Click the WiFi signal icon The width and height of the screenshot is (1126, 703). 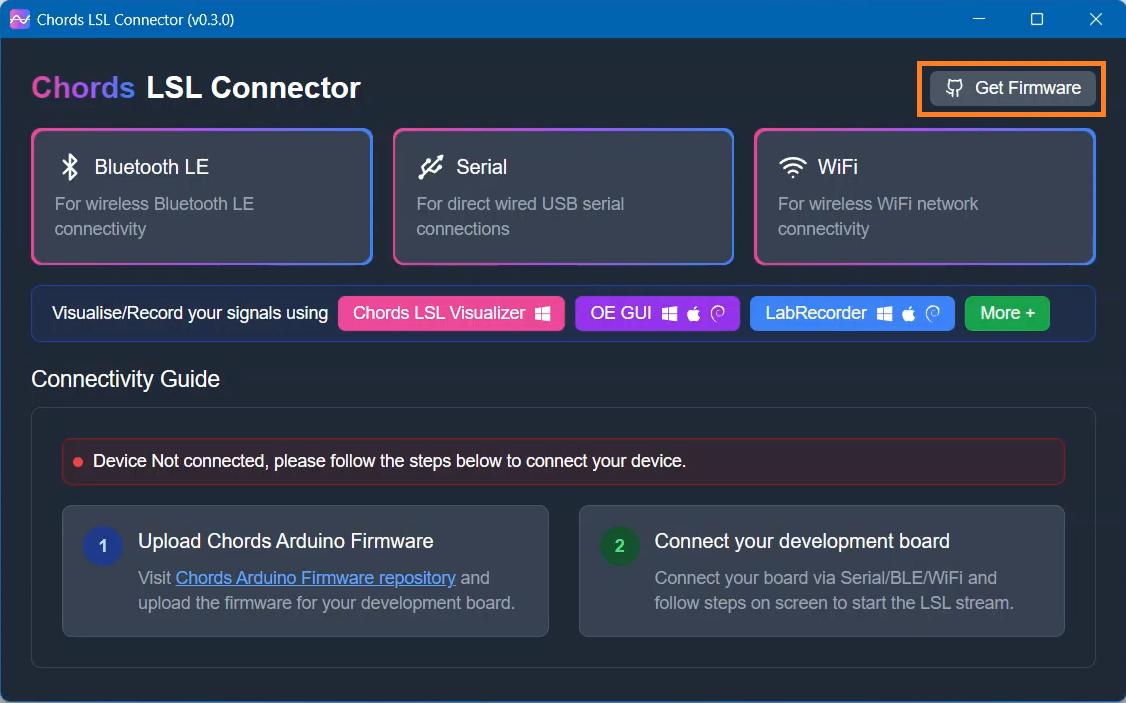click(x=793, y=167)
